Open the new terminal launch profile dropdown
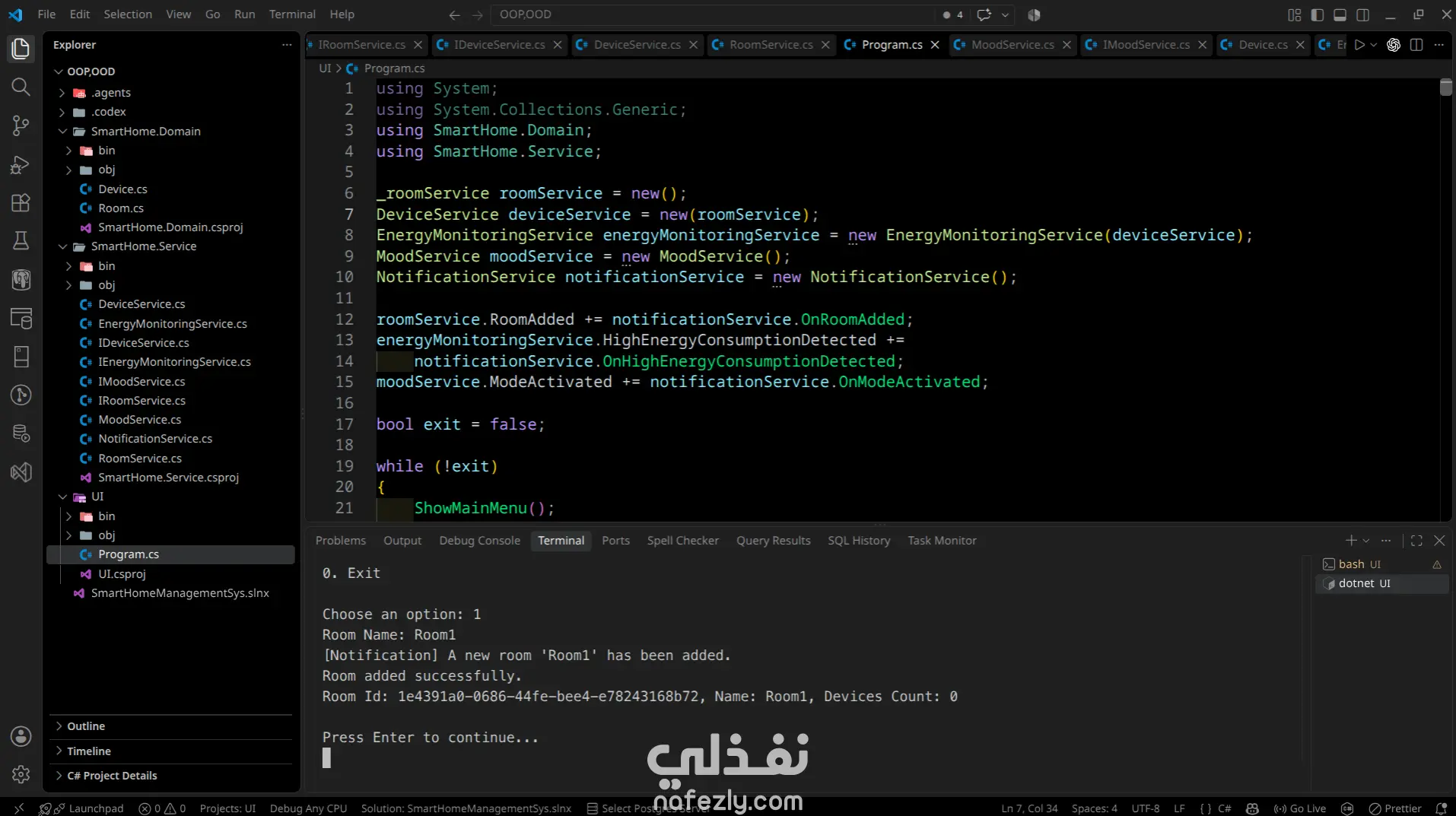The image size is (1456, 816). [x=1366, y=541]
